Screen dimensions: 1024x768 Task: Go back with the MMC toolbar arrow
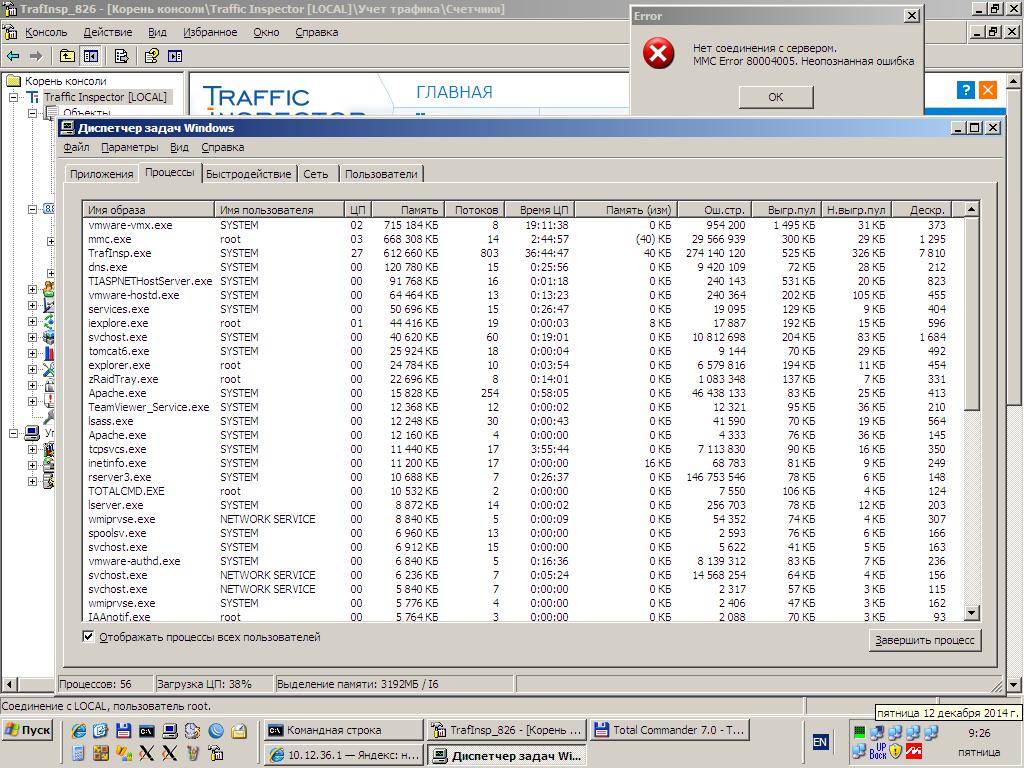(x=13, y=57)
